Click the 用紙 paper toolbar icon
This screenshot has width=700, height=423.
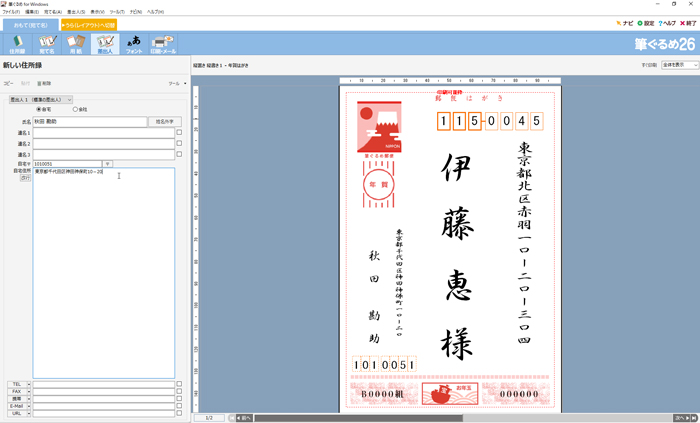(76, 43)
